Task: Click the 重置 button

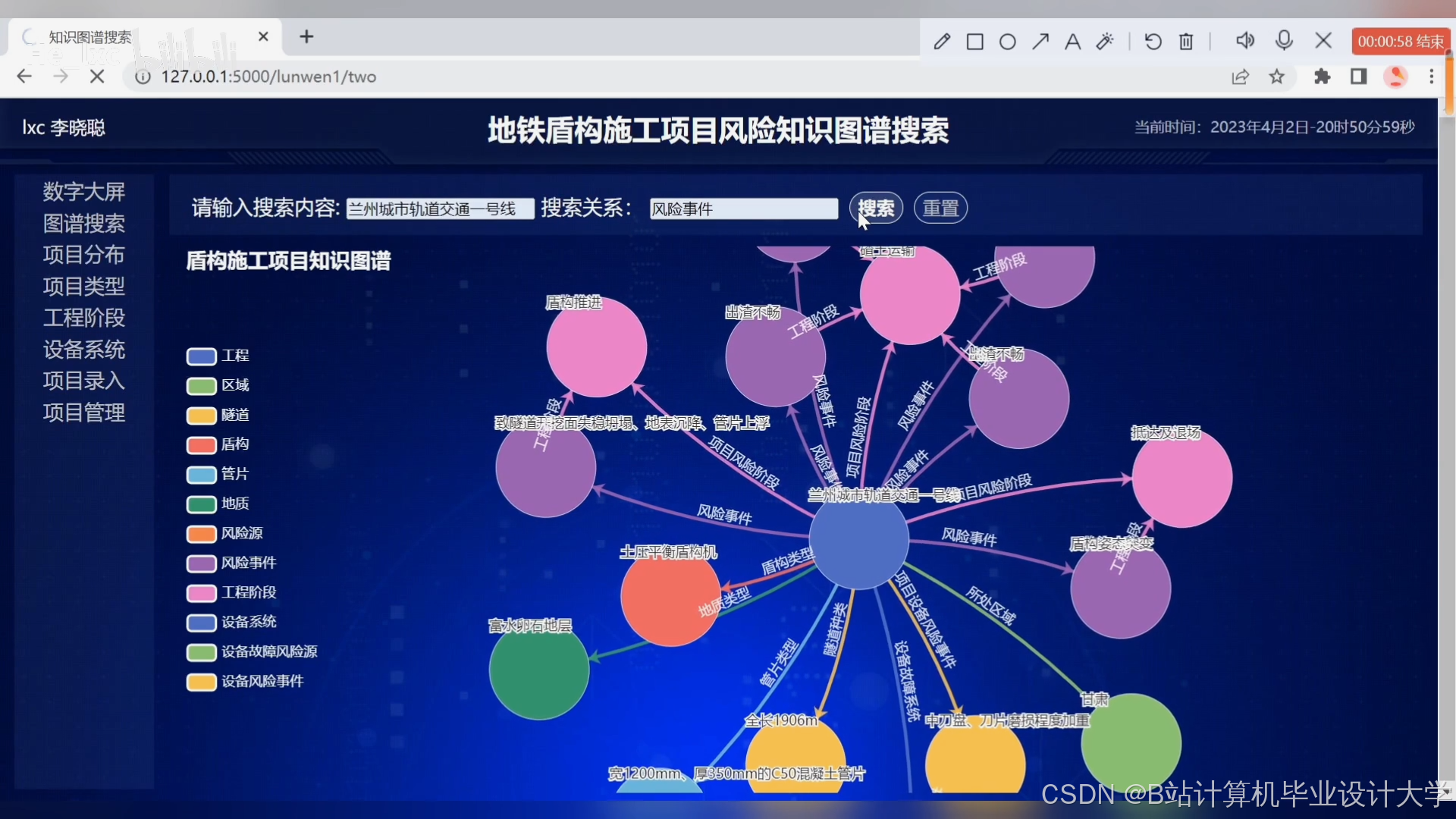Action: click(940, 209)
